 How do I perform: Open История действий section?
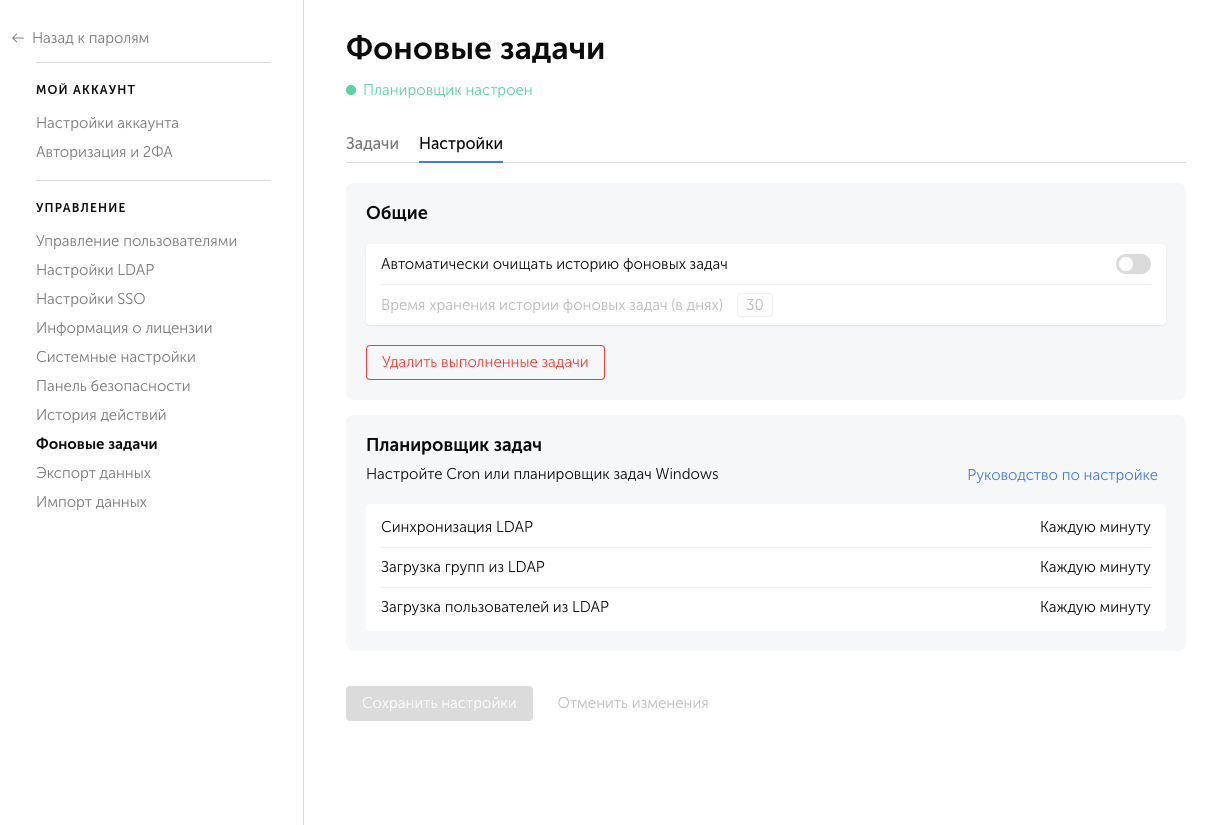[x=101, y=414]
